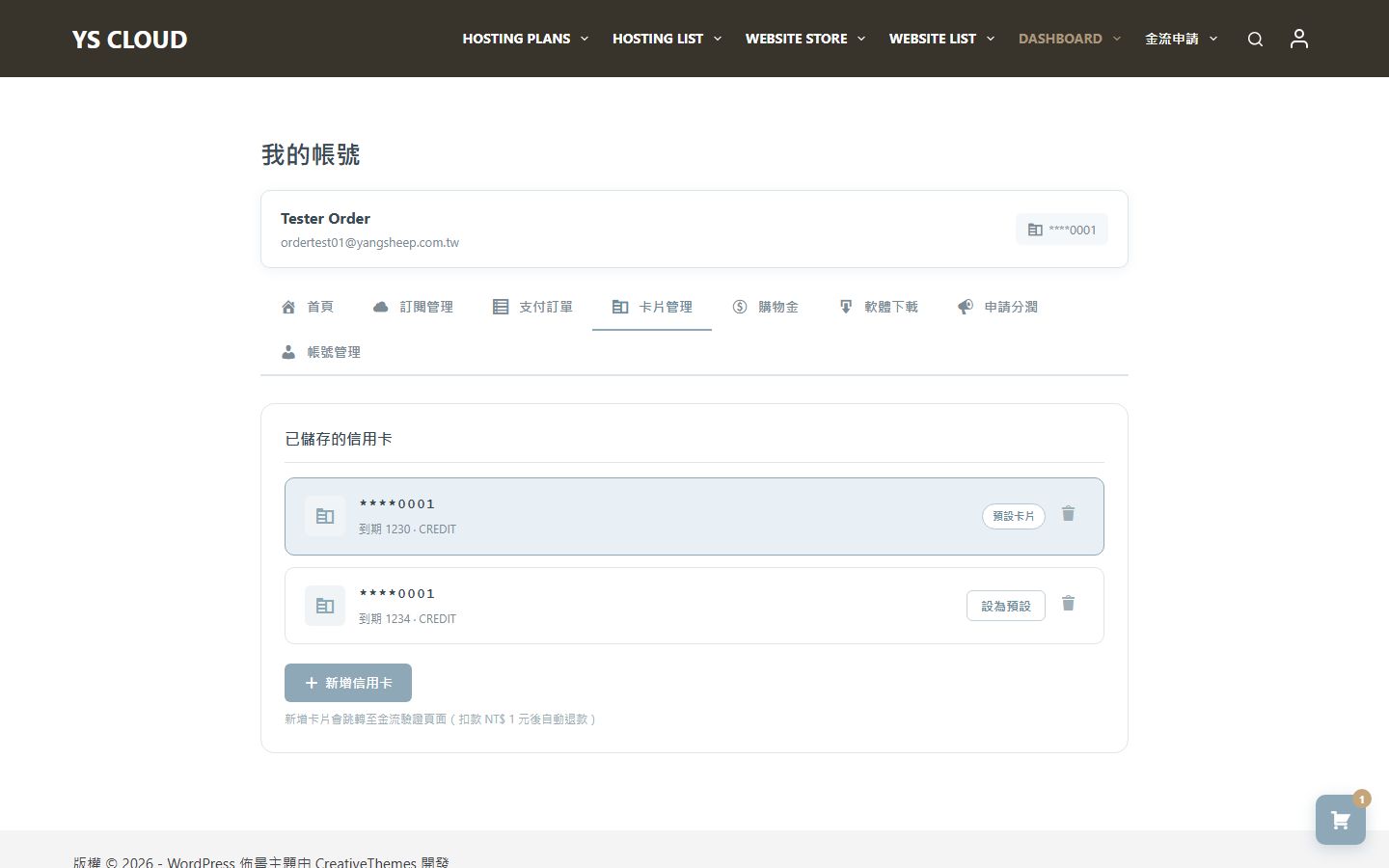Image resolution: width=1389 pixels, height=868 pixels.
Task: Switch to the 首頁 tab
Action: tap(307, 307)
